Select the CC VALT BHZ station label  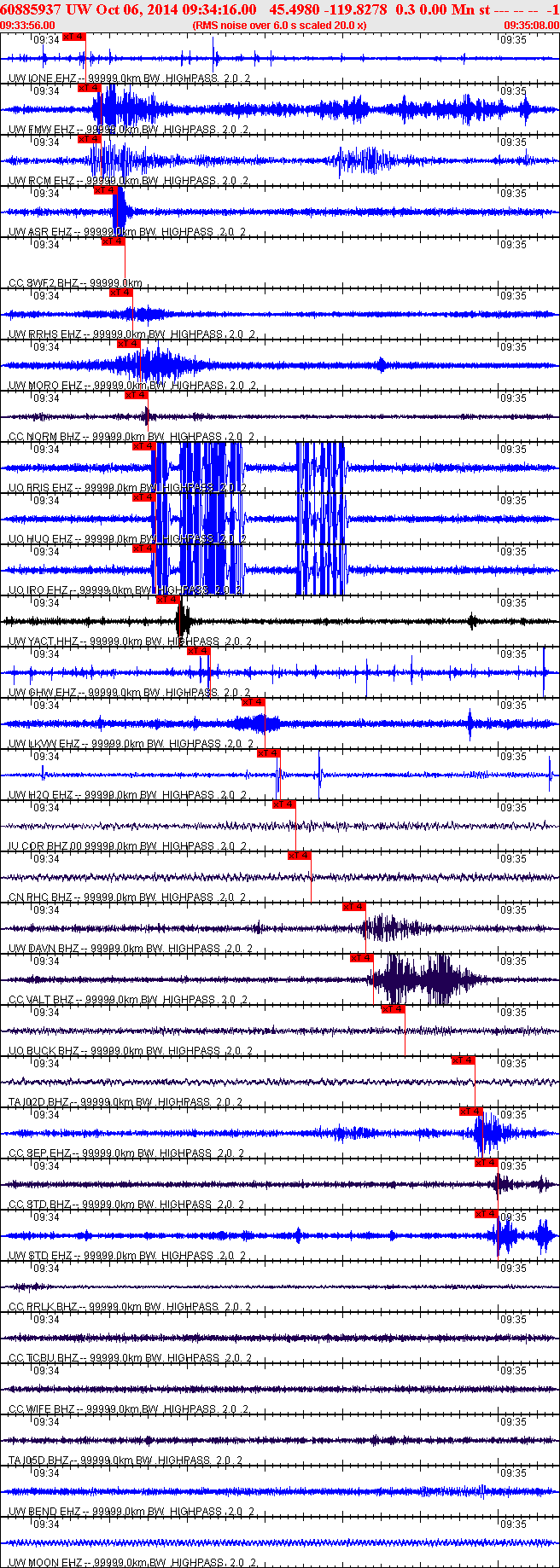[x=42, y=1000]
